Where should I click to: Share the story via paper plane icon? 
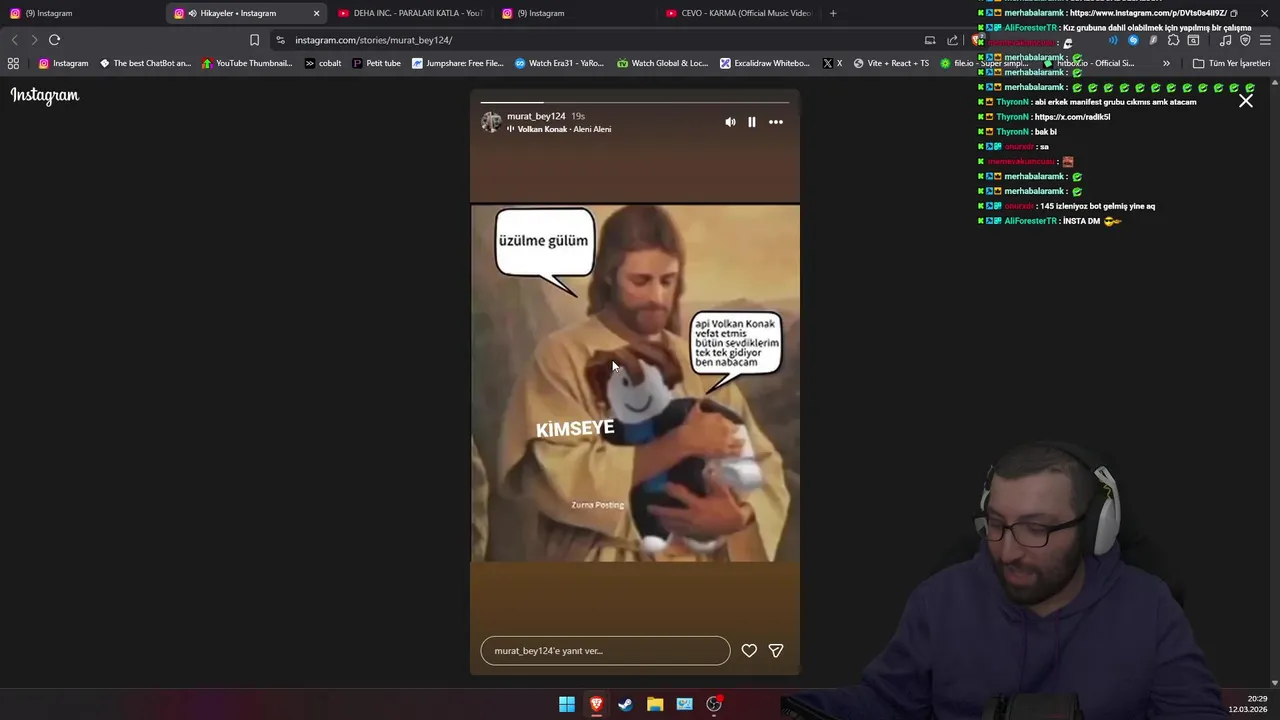pos(776,650)
